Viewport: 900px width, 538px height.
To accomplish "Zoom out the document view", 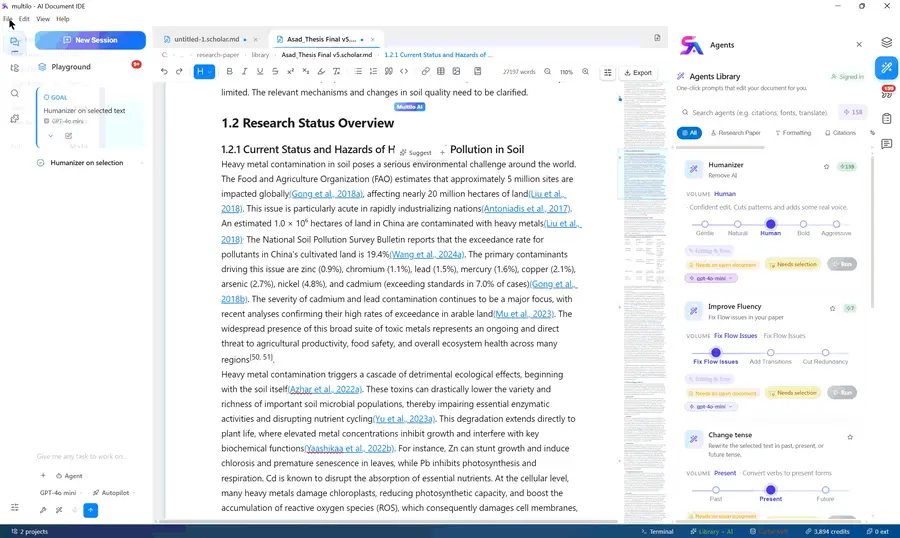I will [x=548, y=72].
